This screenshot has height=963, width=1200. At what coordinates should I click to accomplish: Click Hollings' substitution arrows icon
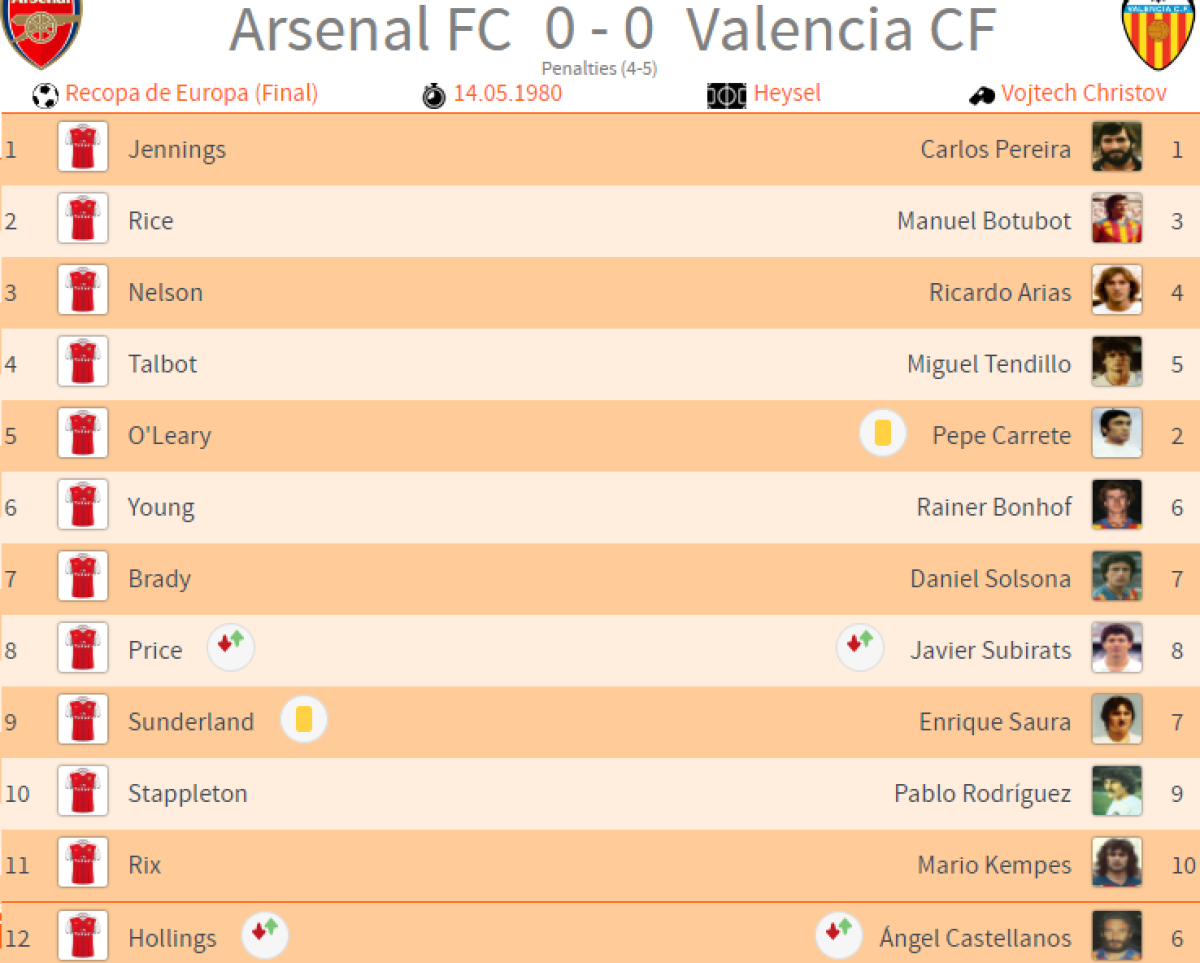[265, 935]
